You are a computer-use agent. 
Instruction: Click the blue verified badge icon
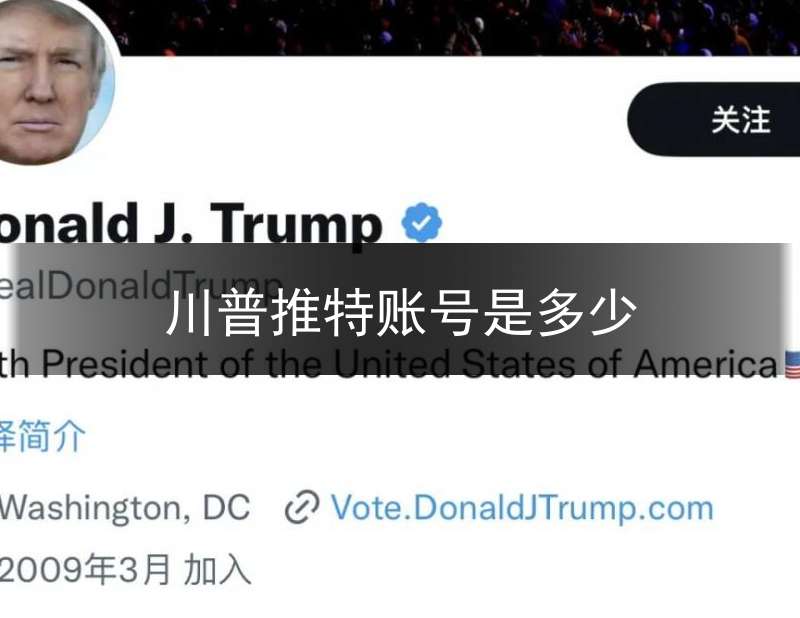(421, 223)
